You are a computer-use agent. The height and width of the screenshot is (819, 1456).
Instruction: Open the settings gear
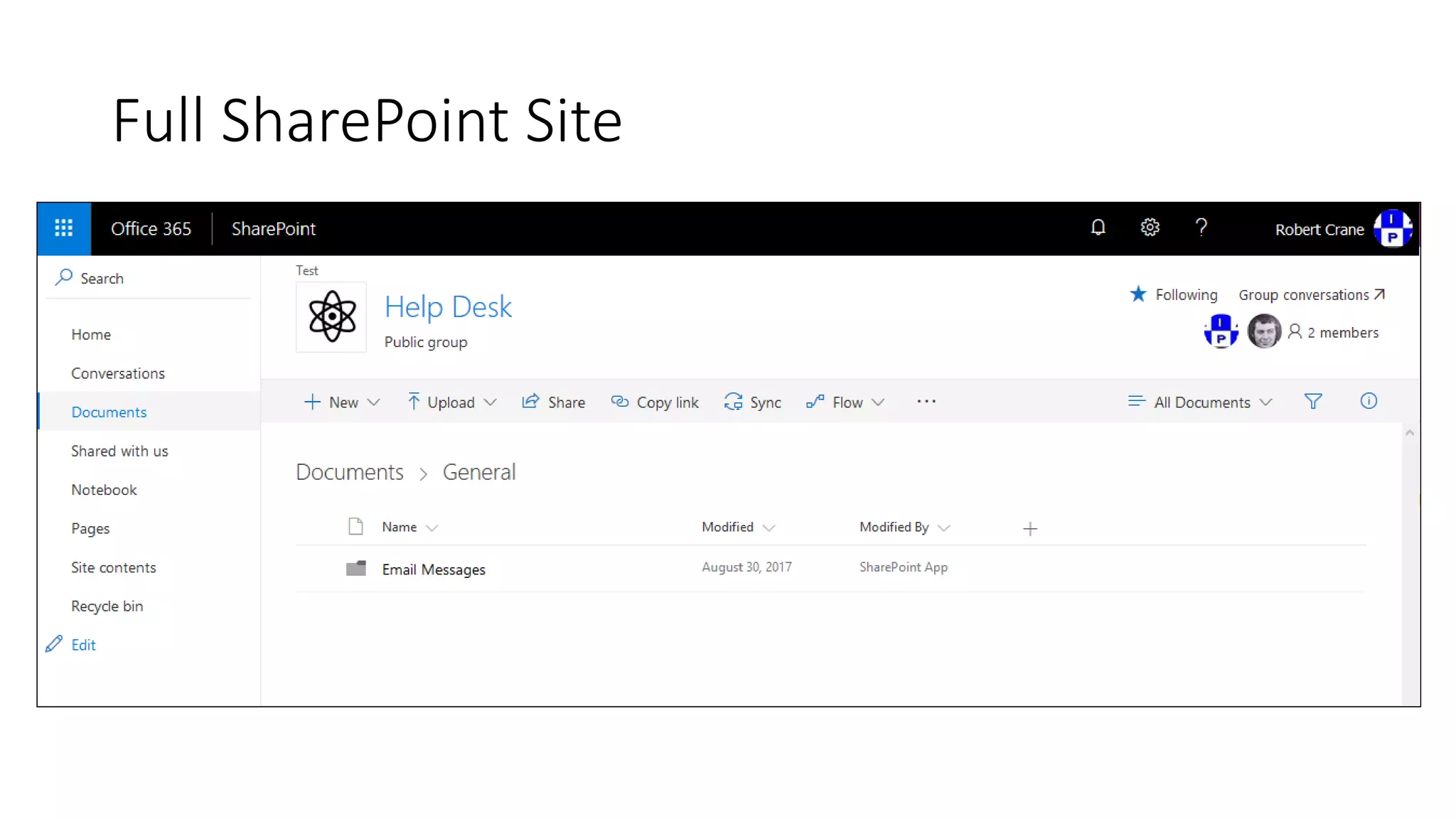[1150, 227]
